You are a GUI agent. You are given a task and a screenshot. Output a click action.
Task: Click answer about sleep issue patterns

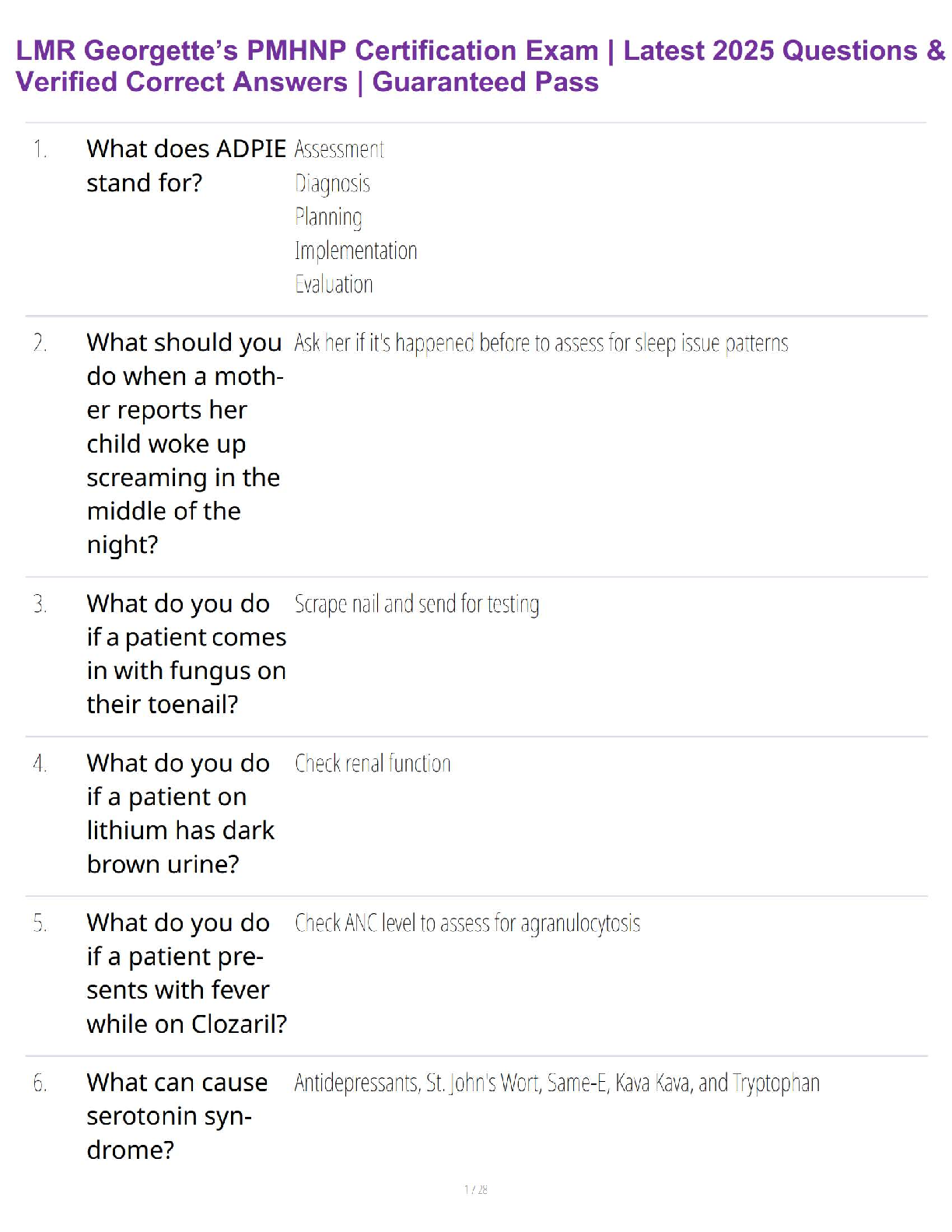(541, 343)
